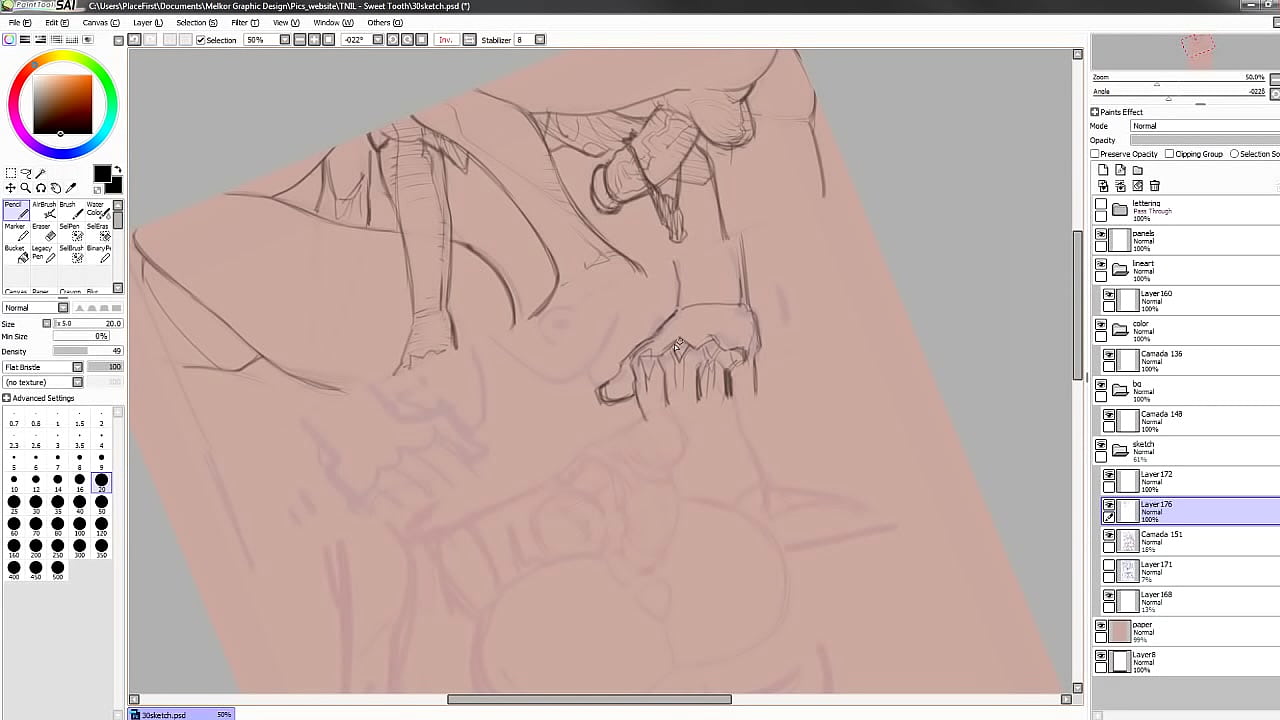The width and height of the screenshot is (1280, 720).
Task: Check the Clipping Group option
Action: tap(1170, 154)
